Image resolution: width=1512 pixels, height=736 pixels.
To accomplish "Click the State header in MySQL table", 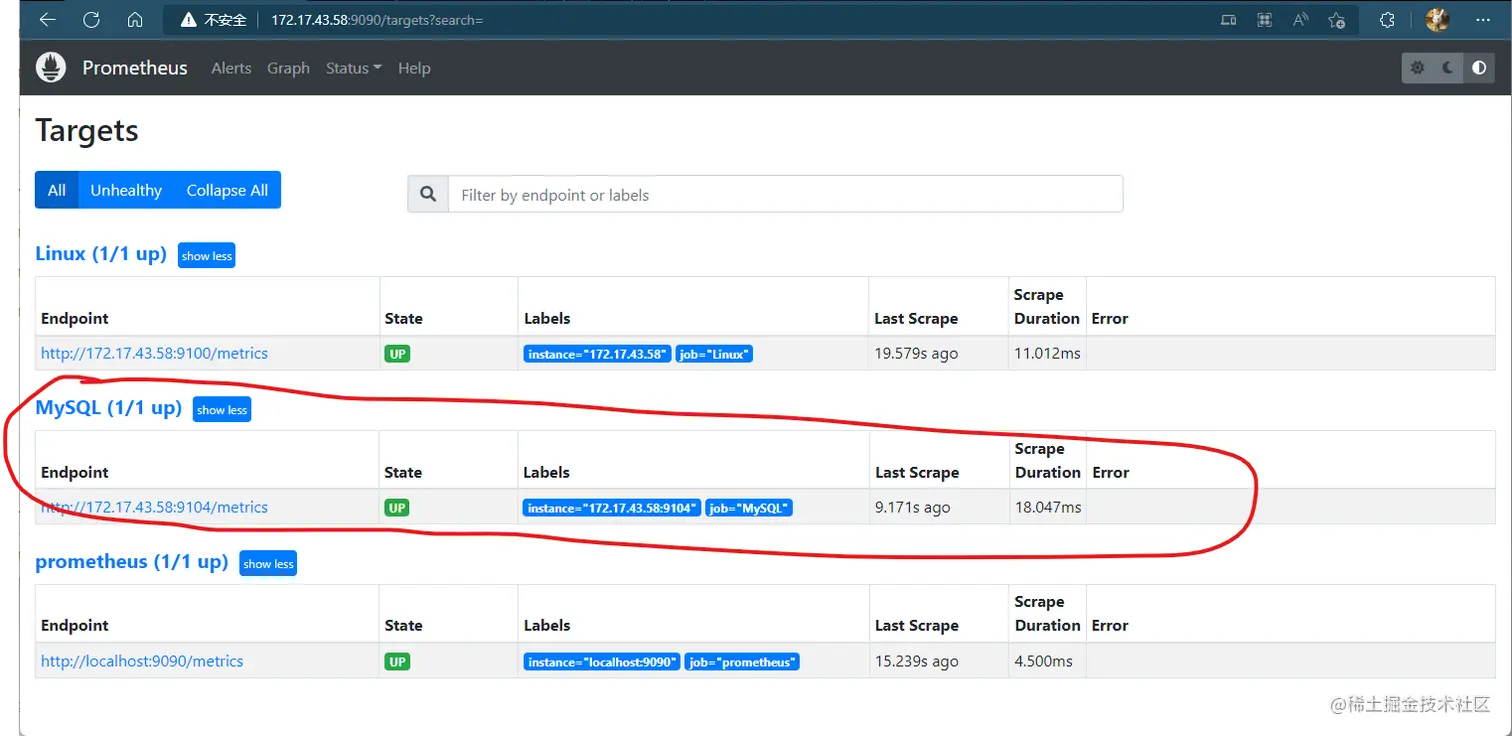I will (x=403, y=472).
